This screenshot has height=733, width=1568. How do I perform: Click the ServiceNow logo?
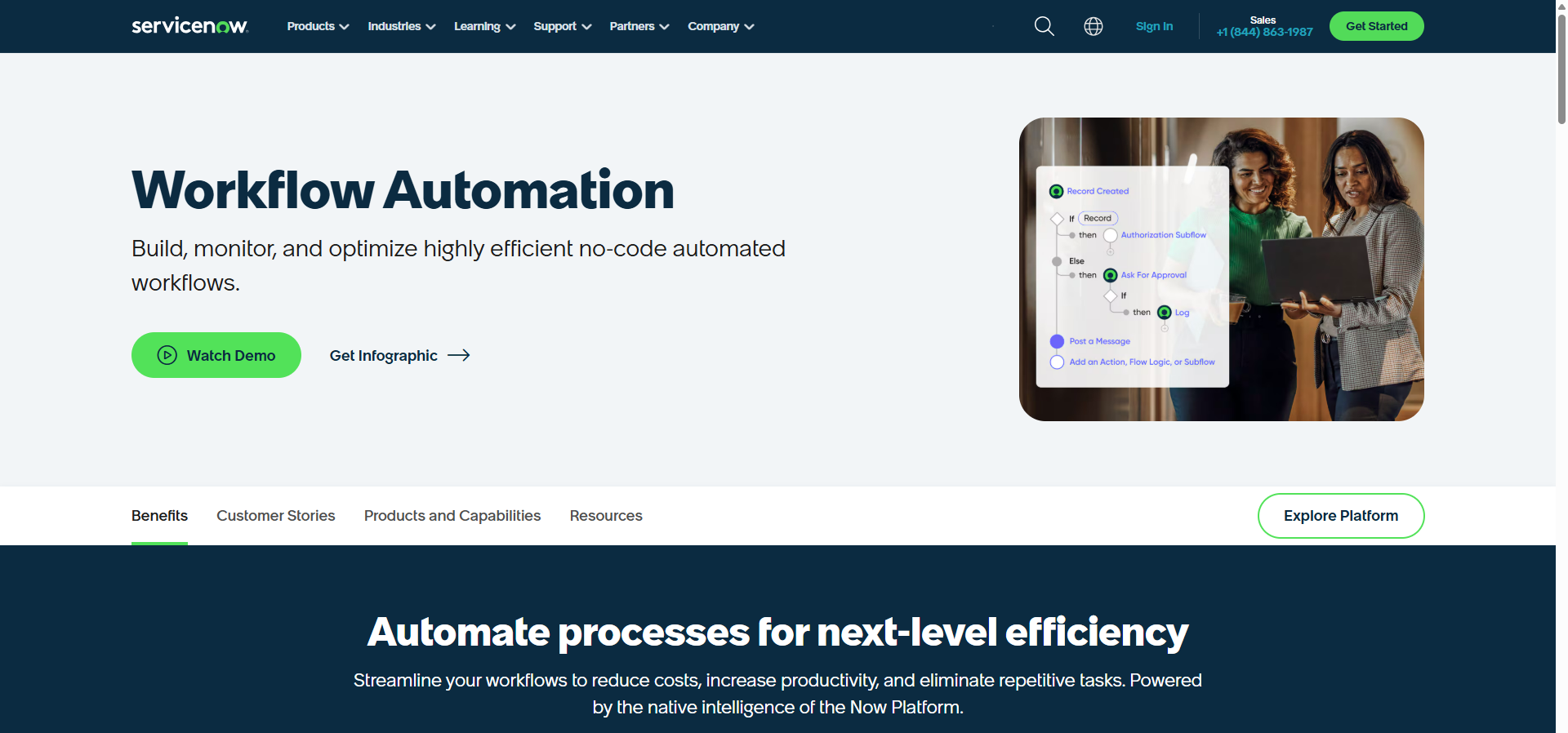189,26
